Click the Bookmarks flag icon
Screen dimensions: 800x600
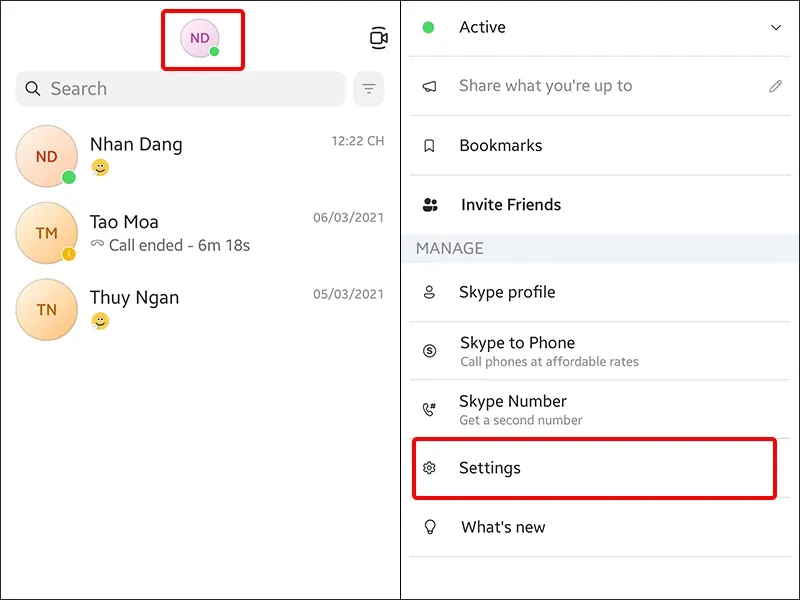[x=430, y=145]
